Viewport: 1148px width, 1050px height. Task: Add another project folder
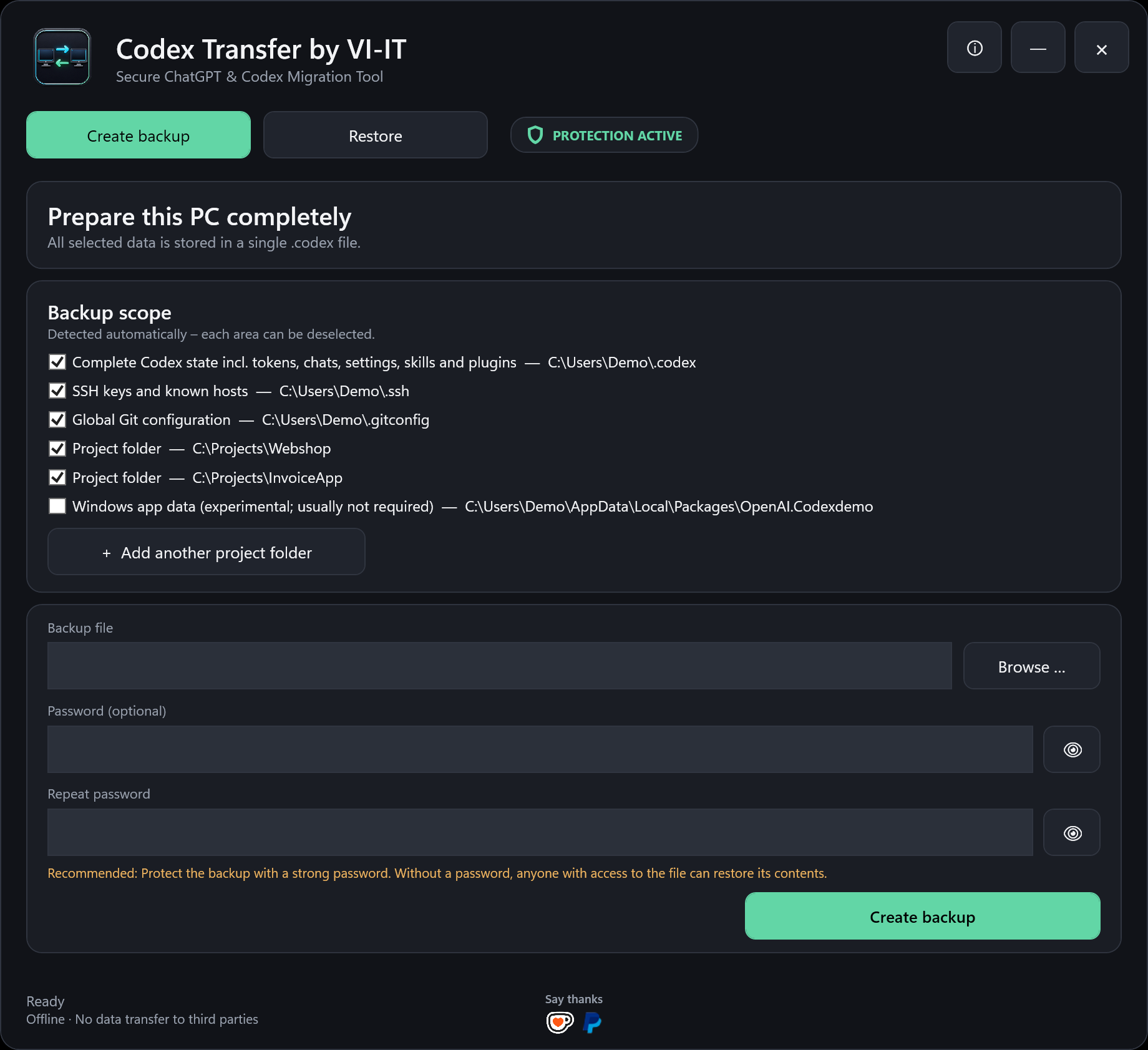pos(207,552)
